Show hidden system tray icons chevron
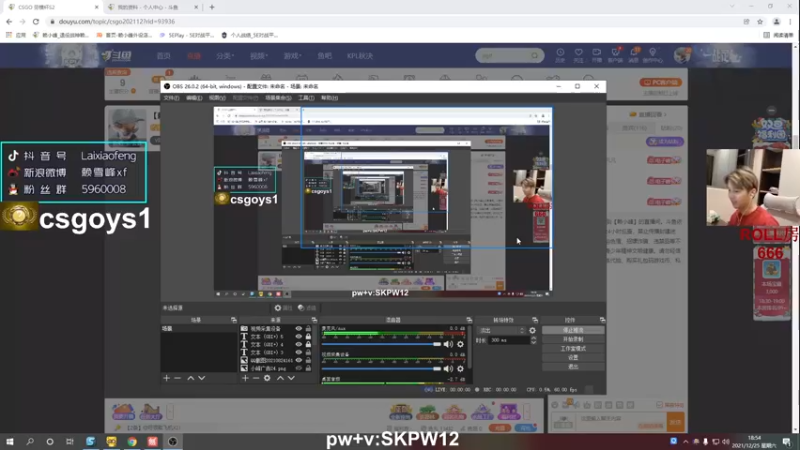Viewport: 800px width, 450px height. 685,442
